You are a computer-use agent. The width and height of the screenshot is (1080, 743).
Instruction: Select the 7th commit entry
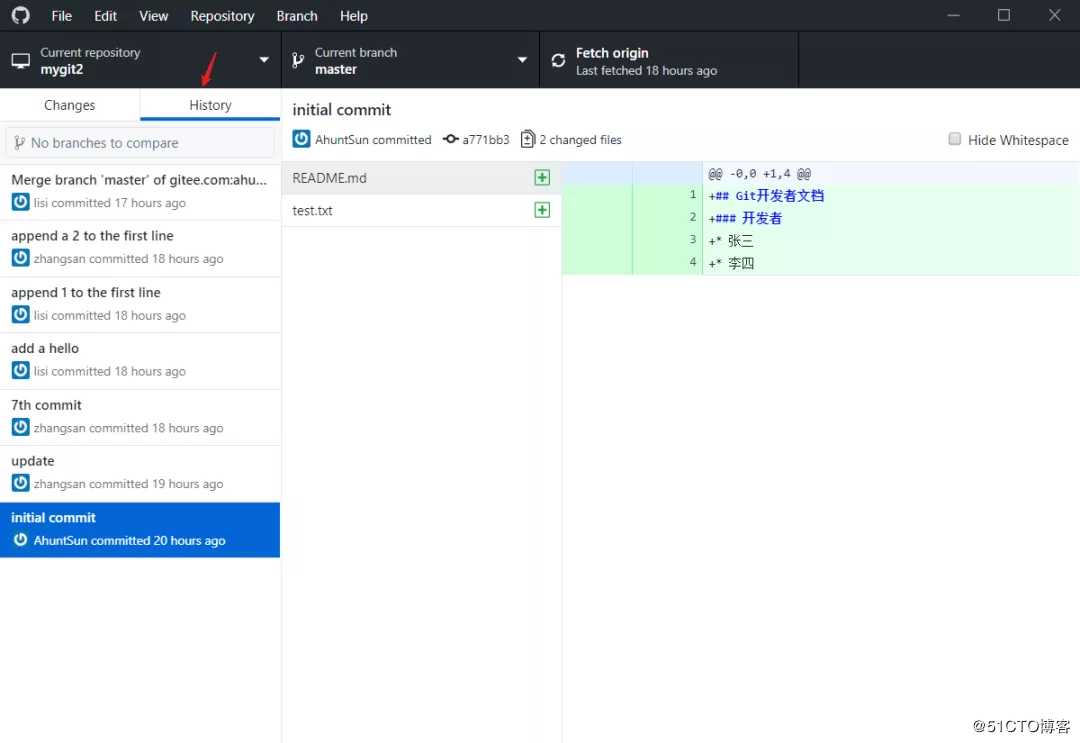[140, 417]
